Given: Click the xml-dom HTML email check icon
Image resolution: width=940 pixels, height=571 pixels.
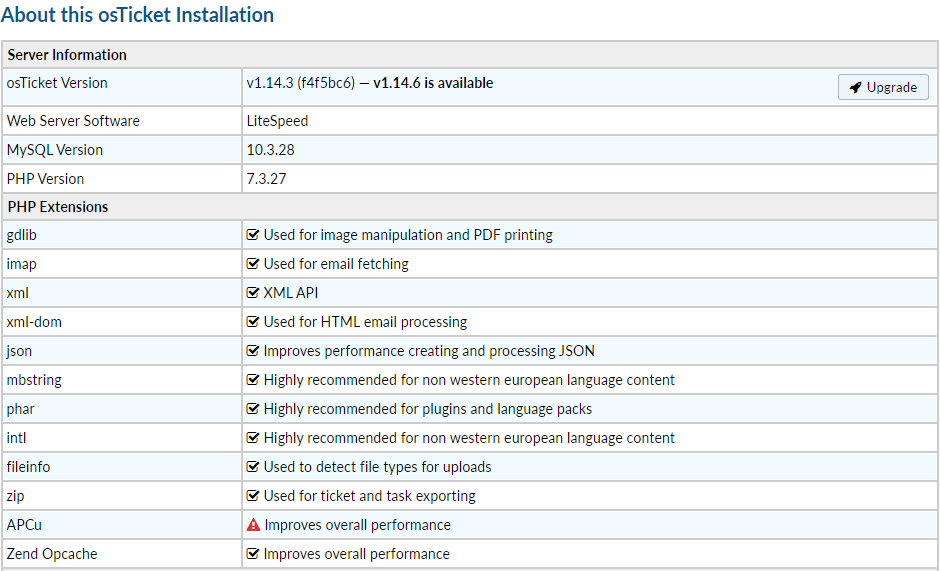Looking at the screenshot, I should pos(252,322).
